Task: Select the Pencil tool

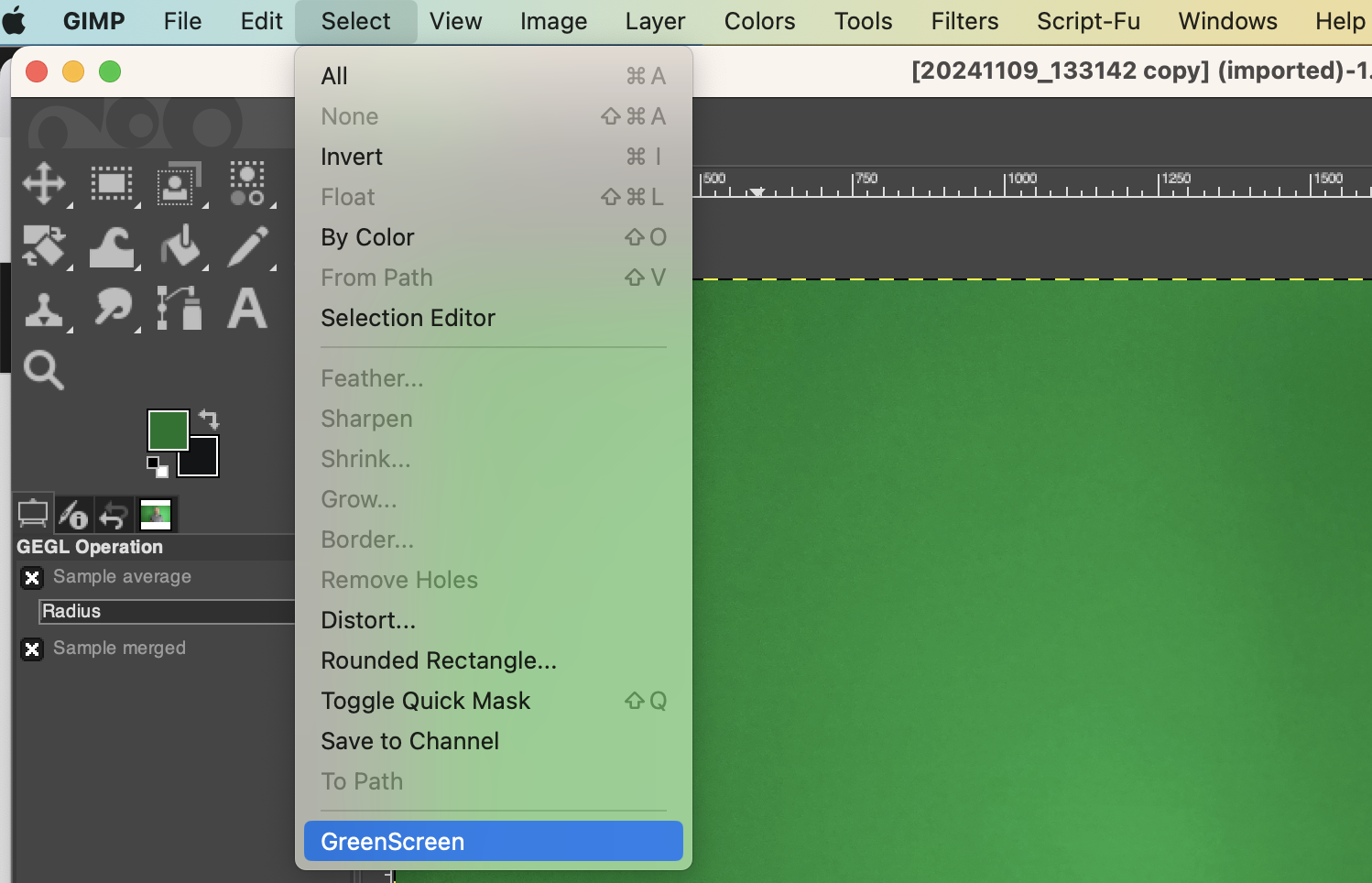Action: (247, 246)
